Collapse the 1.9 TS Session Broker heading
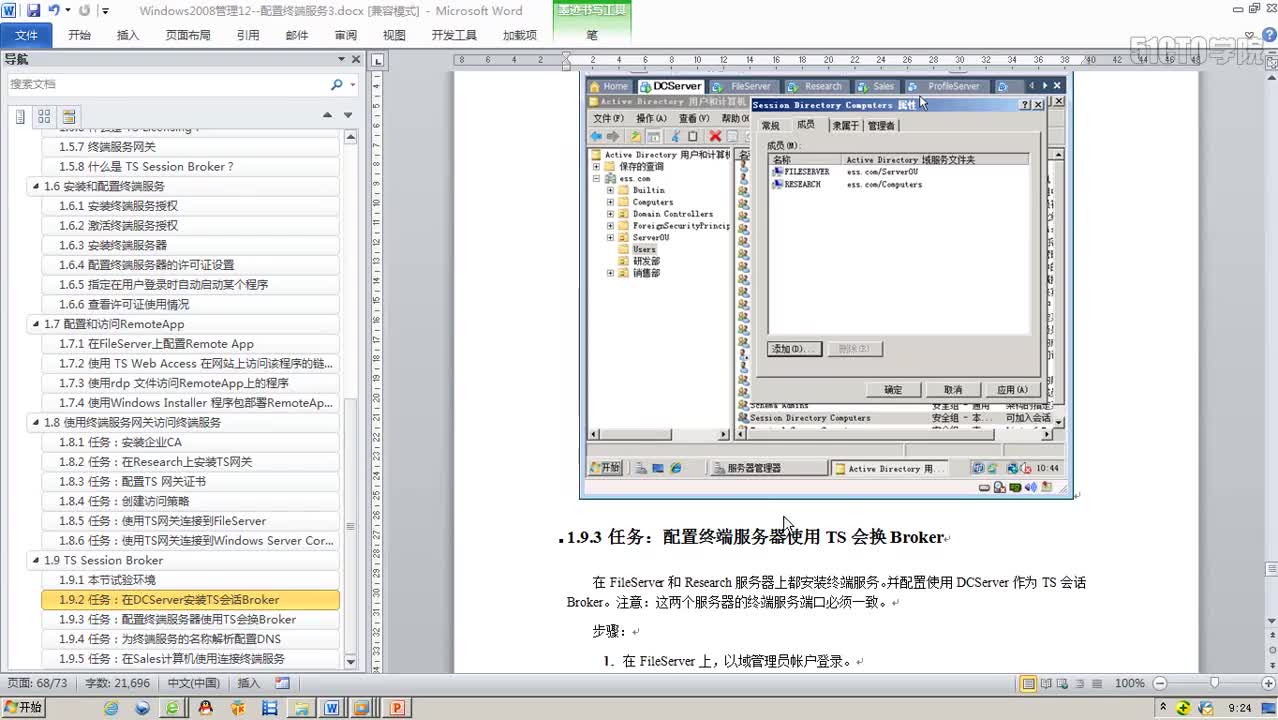Image resolution: width=1278 pixels, height=720 pixels. [36, 560]
